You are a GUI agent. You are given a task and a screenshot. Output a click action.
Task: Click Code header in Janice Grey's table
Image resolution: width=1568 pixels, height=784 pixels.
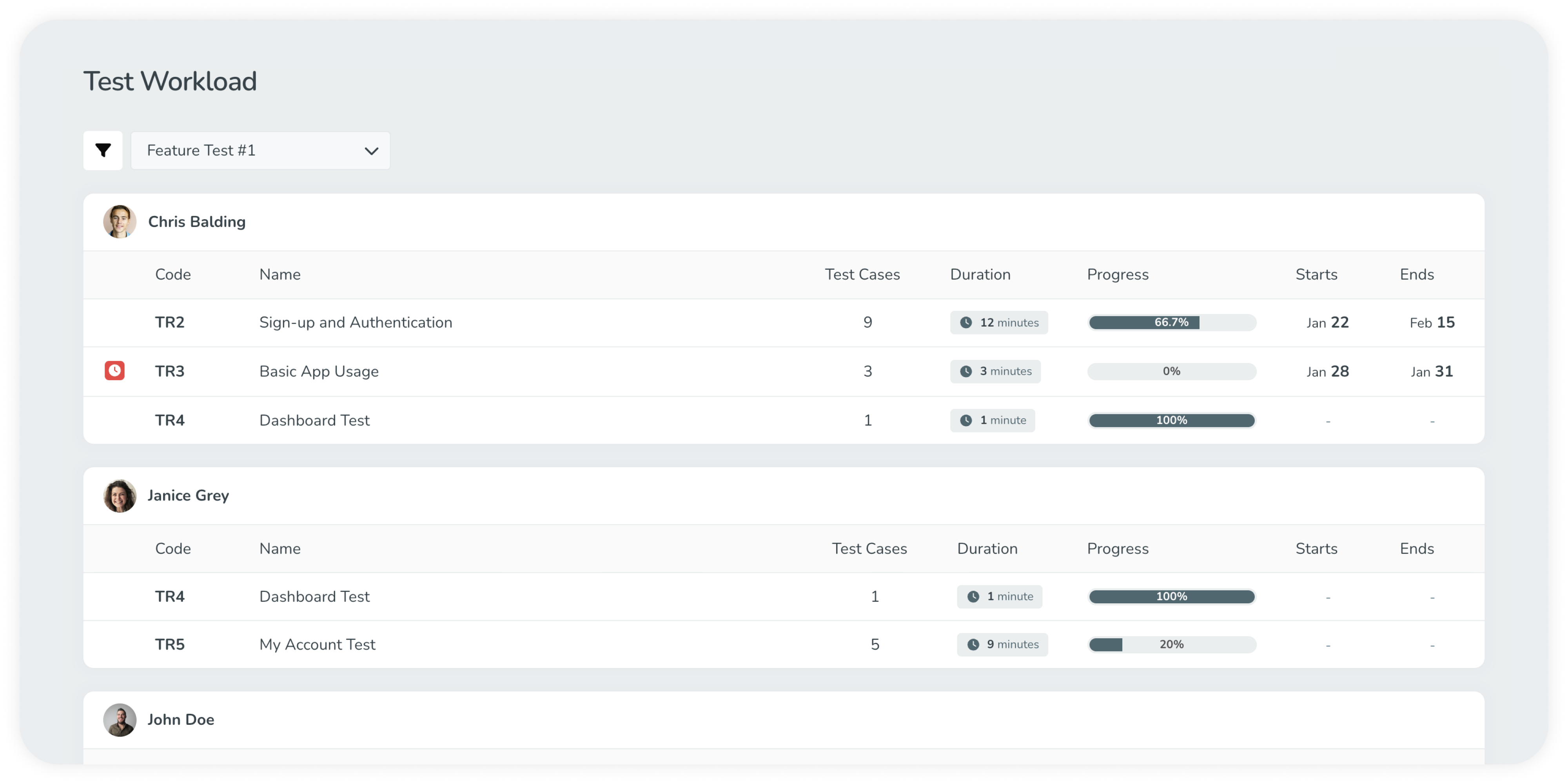[173, 548]
